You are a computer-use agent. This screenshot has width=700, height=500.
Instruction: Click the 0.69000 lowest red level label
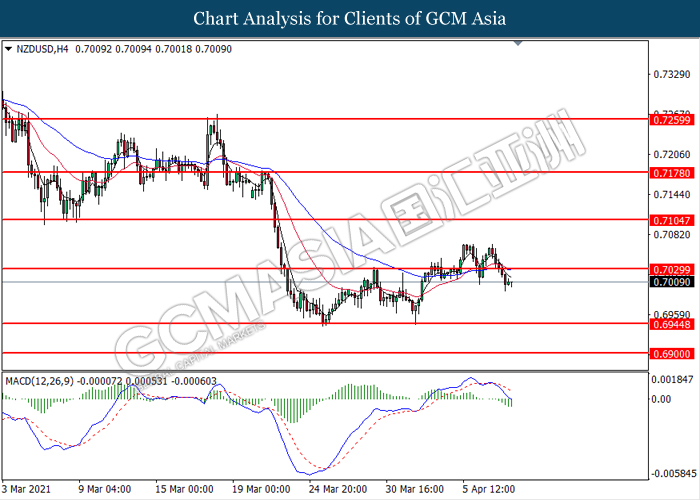point(668,353)
